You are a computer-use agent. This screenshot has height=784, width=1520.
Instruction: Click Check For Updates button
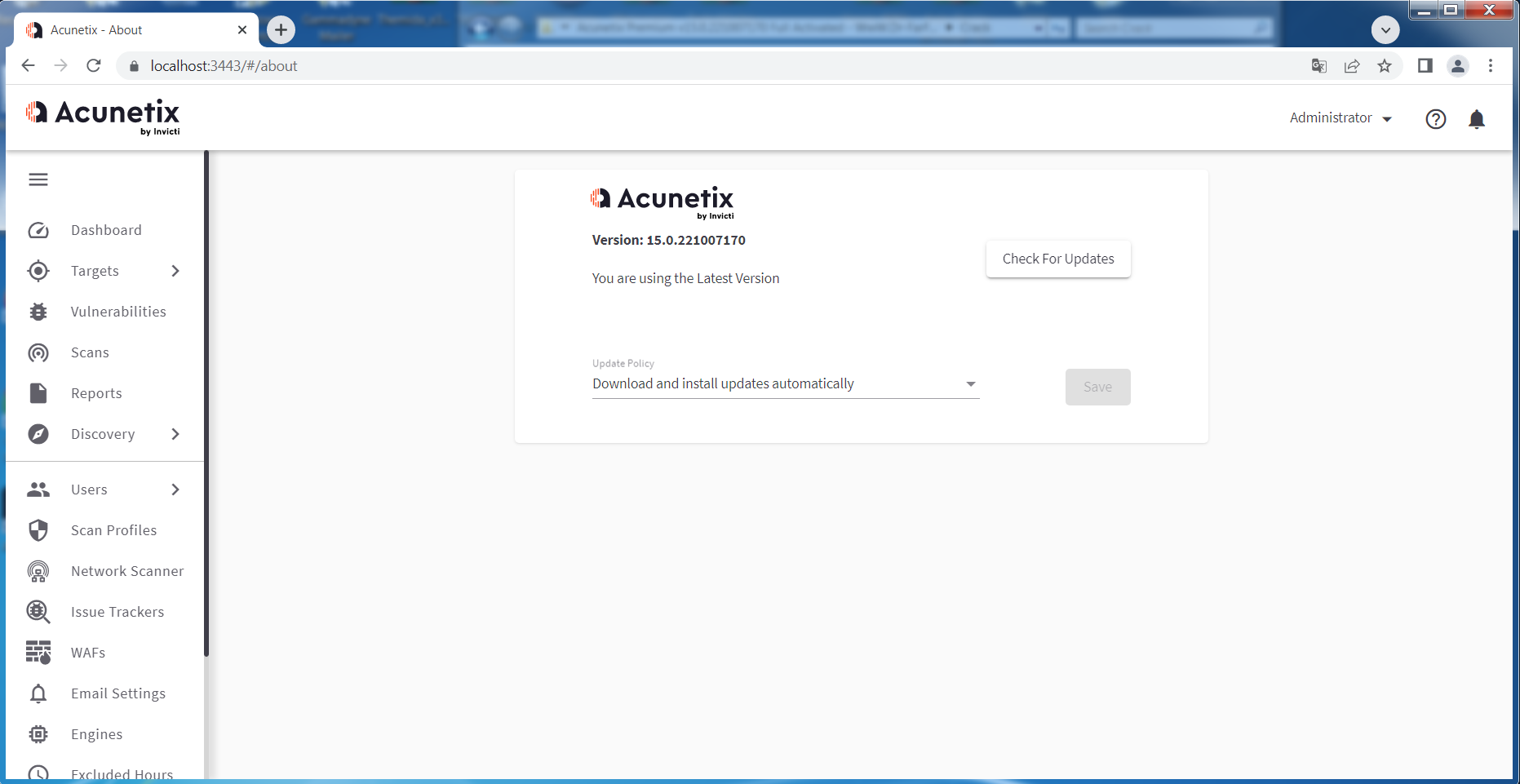[1057, 259]
